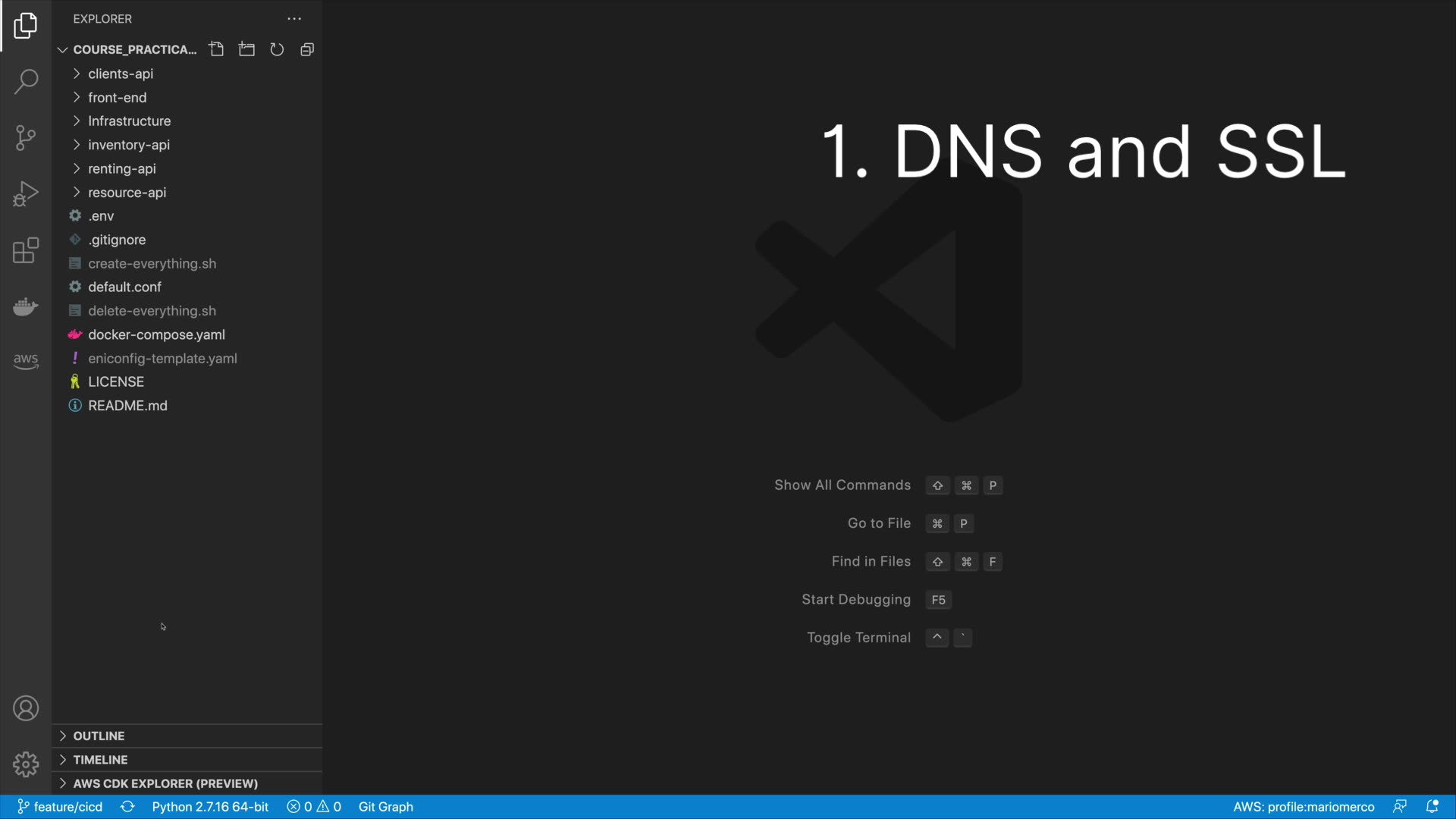Open Git Graph from status bar
1456x819 pixels.
pos(385,807)
